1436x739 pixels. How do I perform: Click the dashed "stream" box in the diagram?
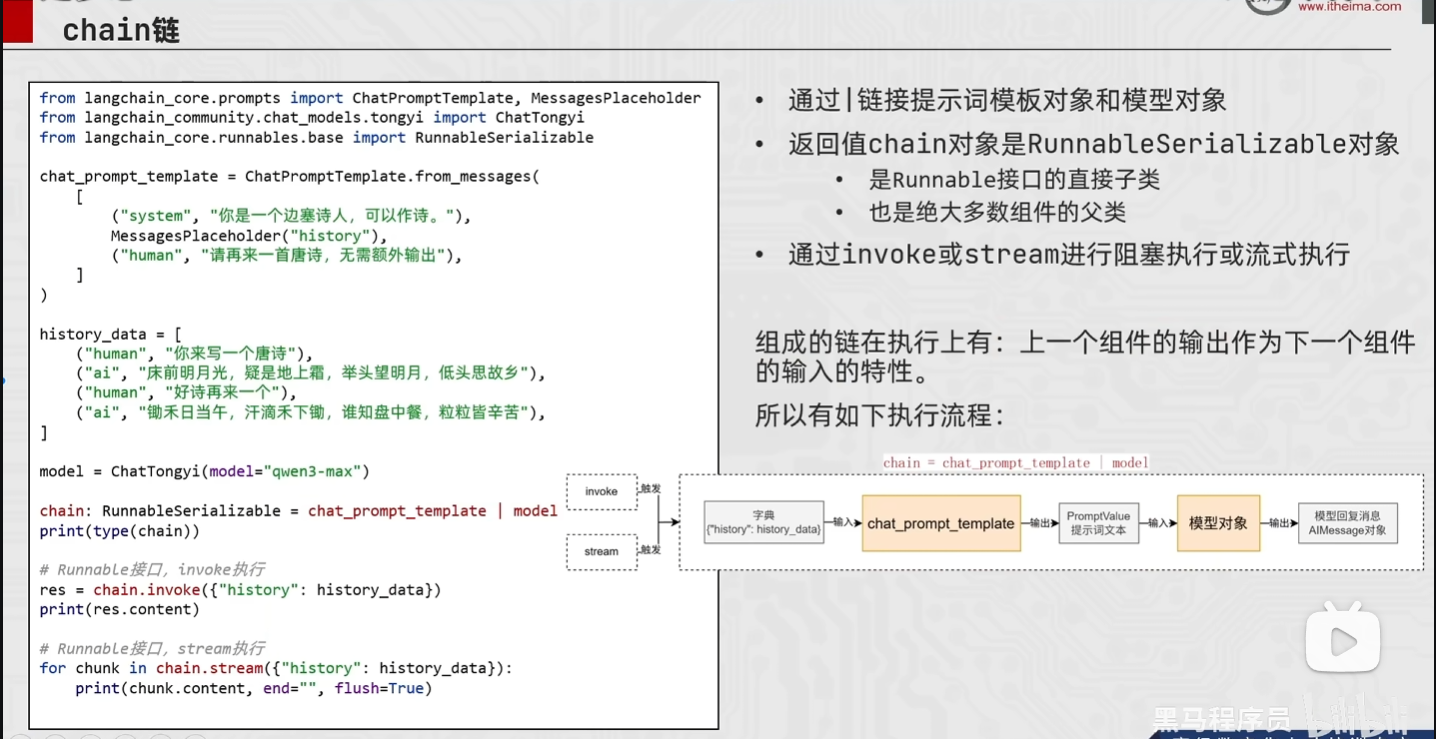[x=602, y=552]
